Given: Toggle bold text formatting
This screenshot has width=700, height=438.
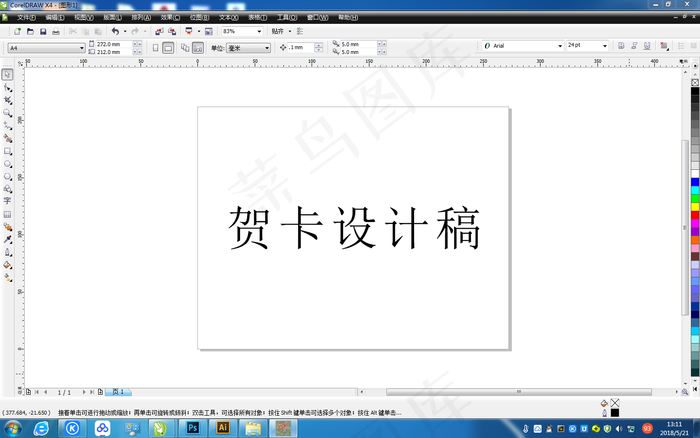Looking at the screenshot, I should pyautogui.click(x=620, y=47).
